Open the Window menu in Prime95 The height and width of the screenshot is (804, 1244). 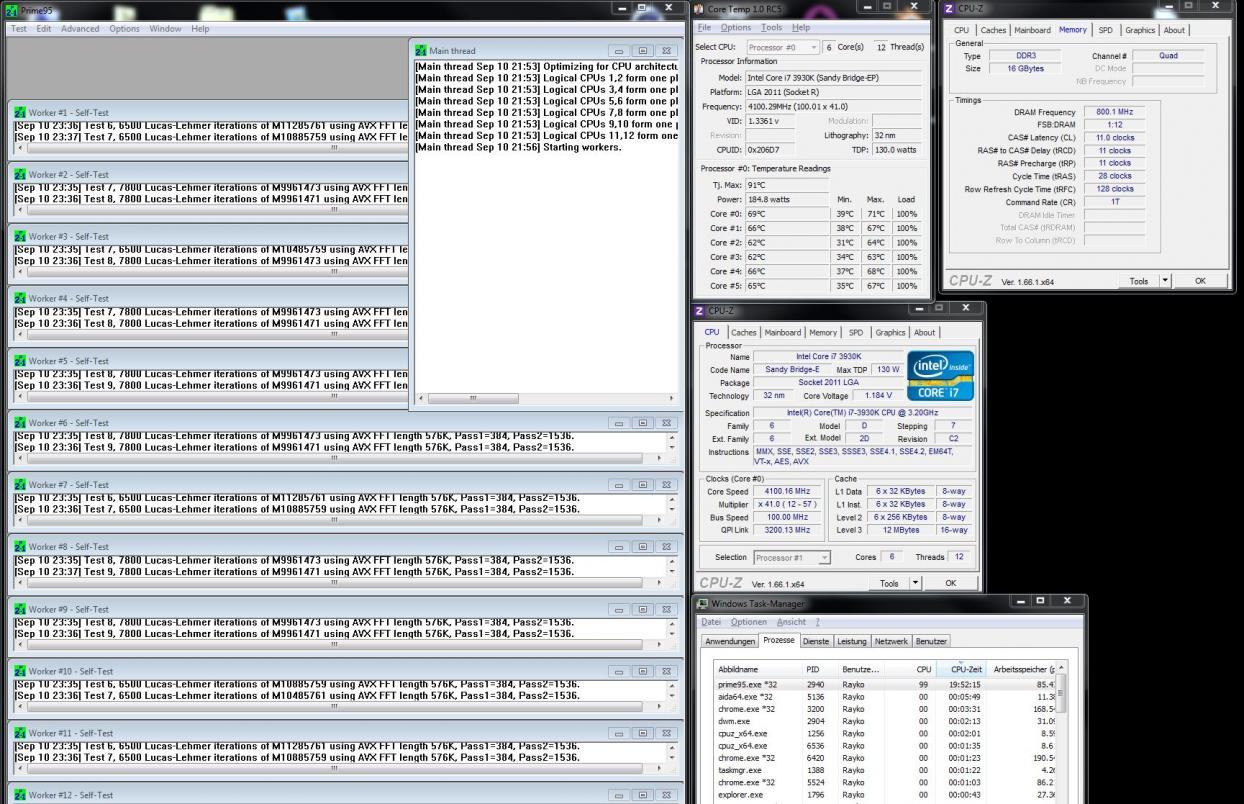pos(165,28)
